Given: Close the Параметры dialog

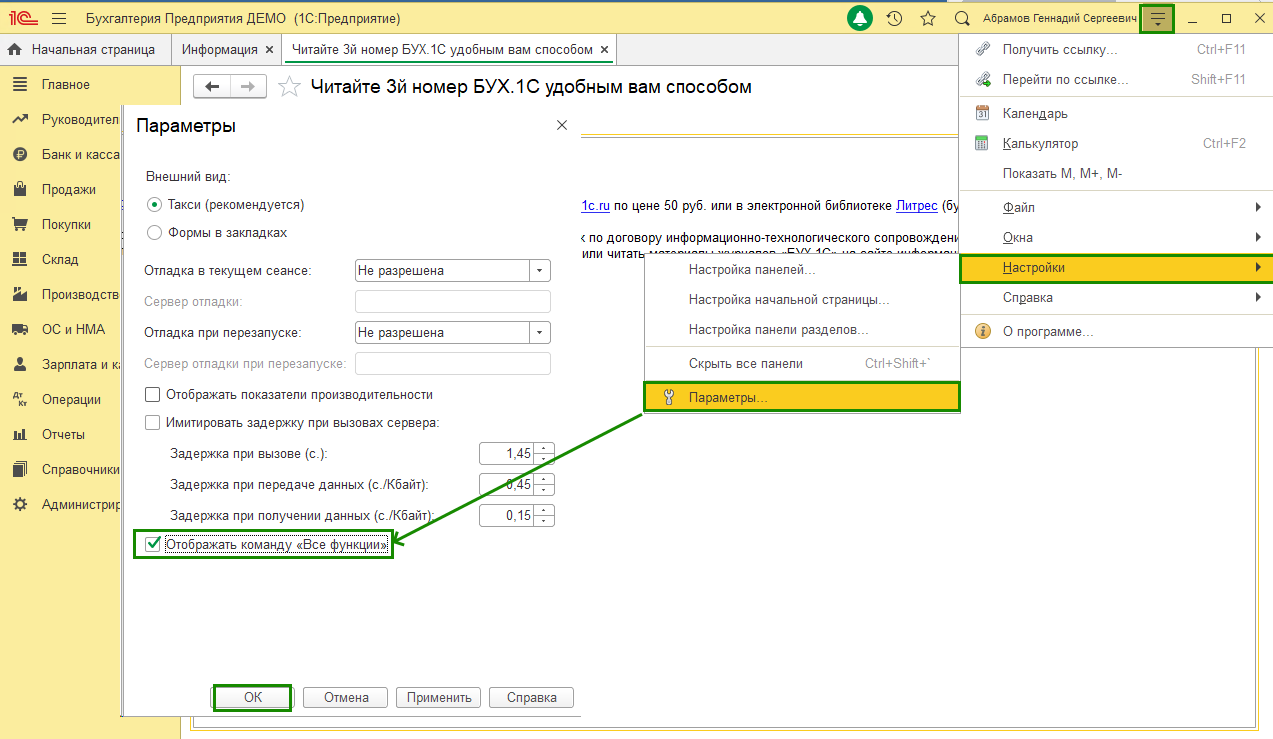Looking at the screenshot, I should 562,126.
